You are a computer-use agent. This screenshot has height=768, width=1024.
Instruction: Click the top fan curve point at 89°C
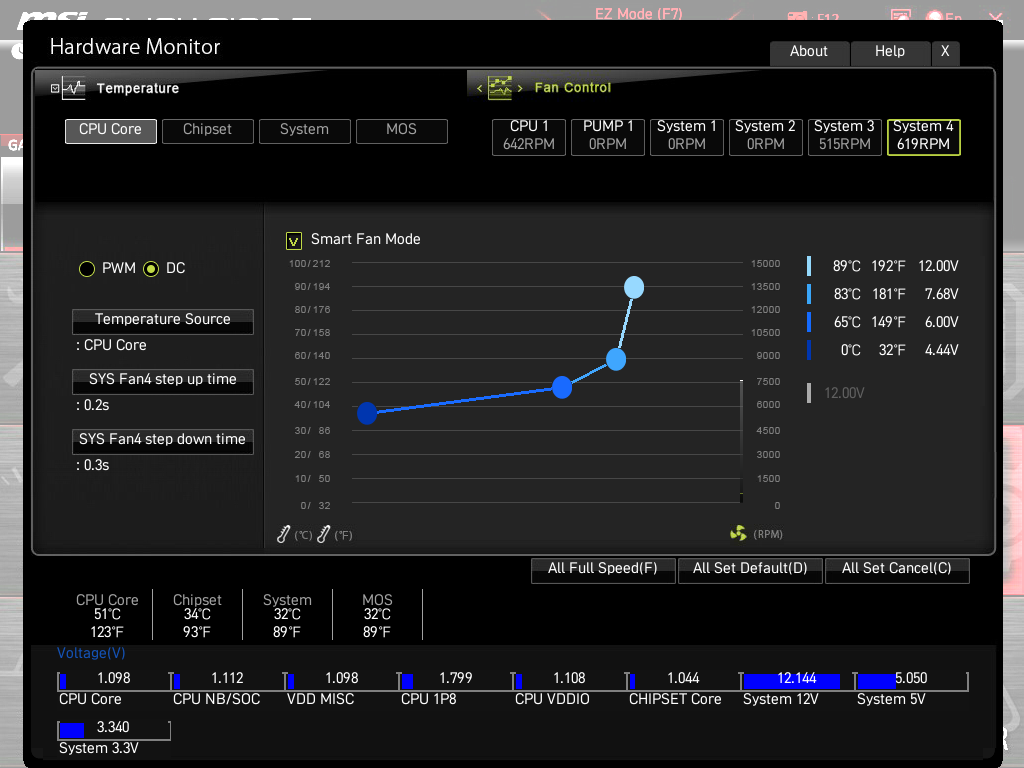click(x=633, y=287)
